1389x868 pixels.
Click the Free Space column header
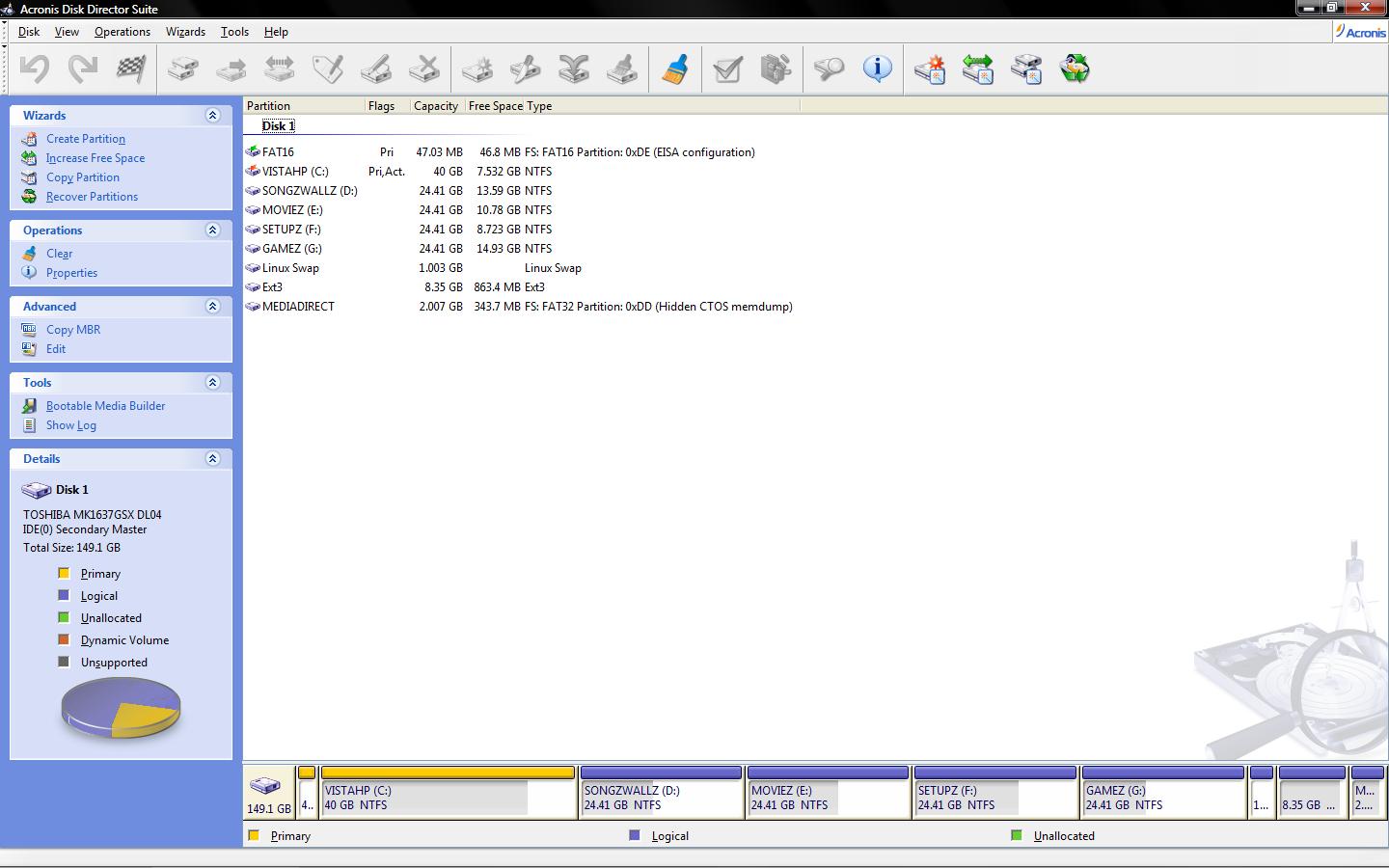tap(494, 106)
